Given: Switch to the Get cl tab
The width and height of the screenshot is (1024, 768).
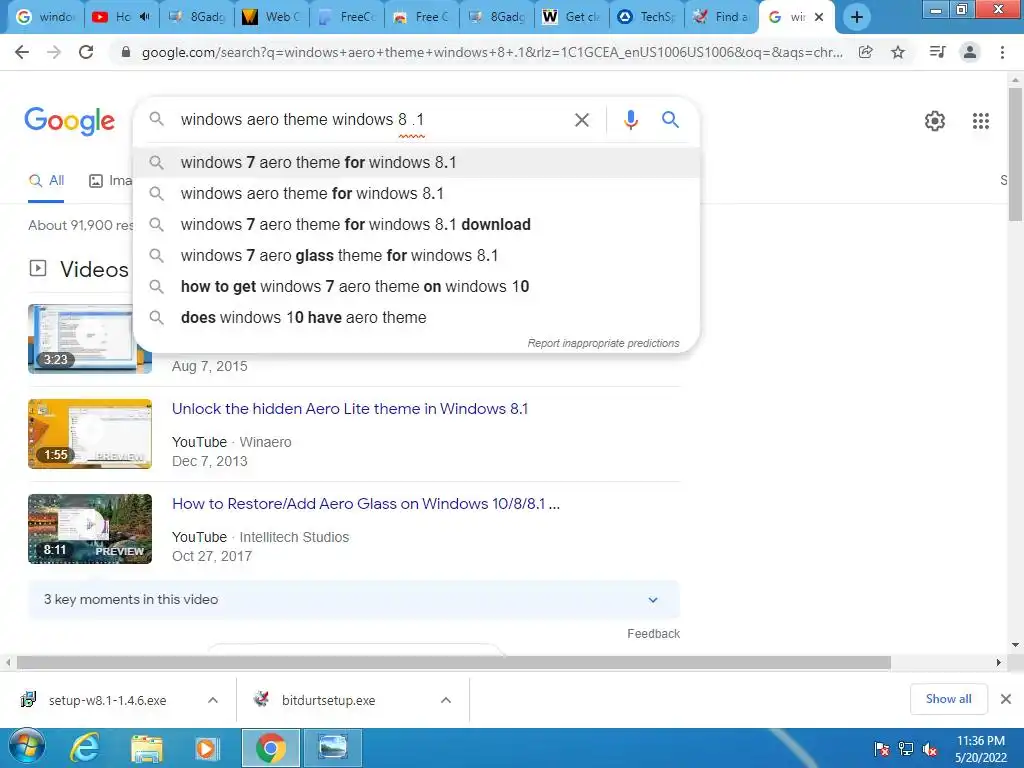Looking at the screenshot, I should [571, 17].
